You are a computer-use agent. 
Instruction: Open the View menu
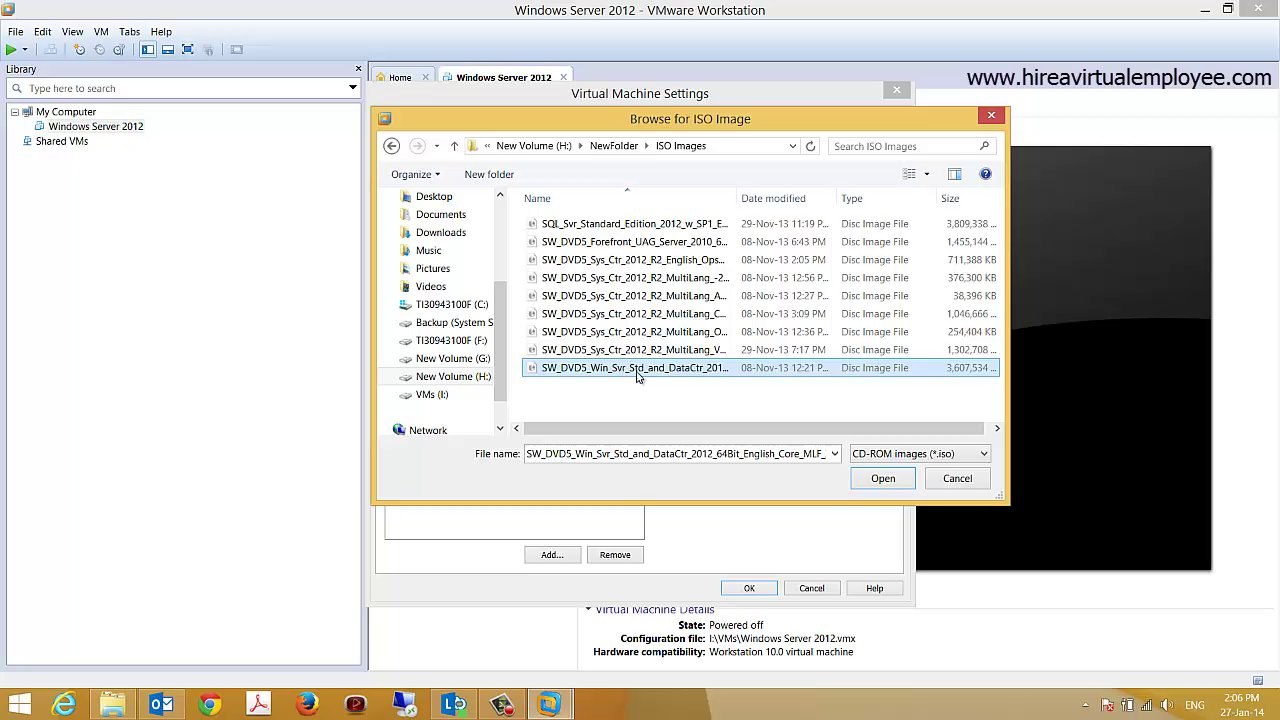coord(72,32)
